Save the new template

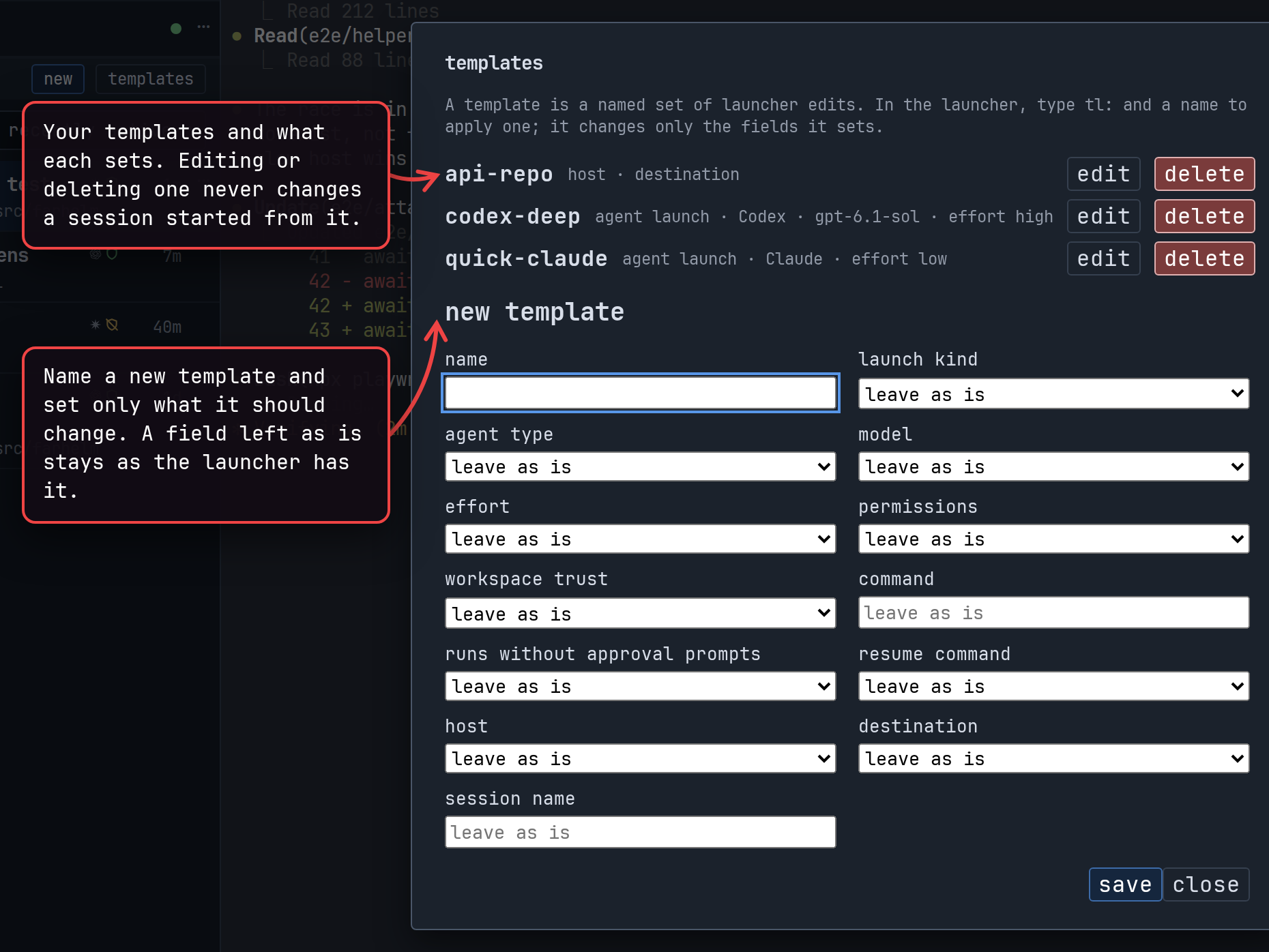click(1125, 884)
